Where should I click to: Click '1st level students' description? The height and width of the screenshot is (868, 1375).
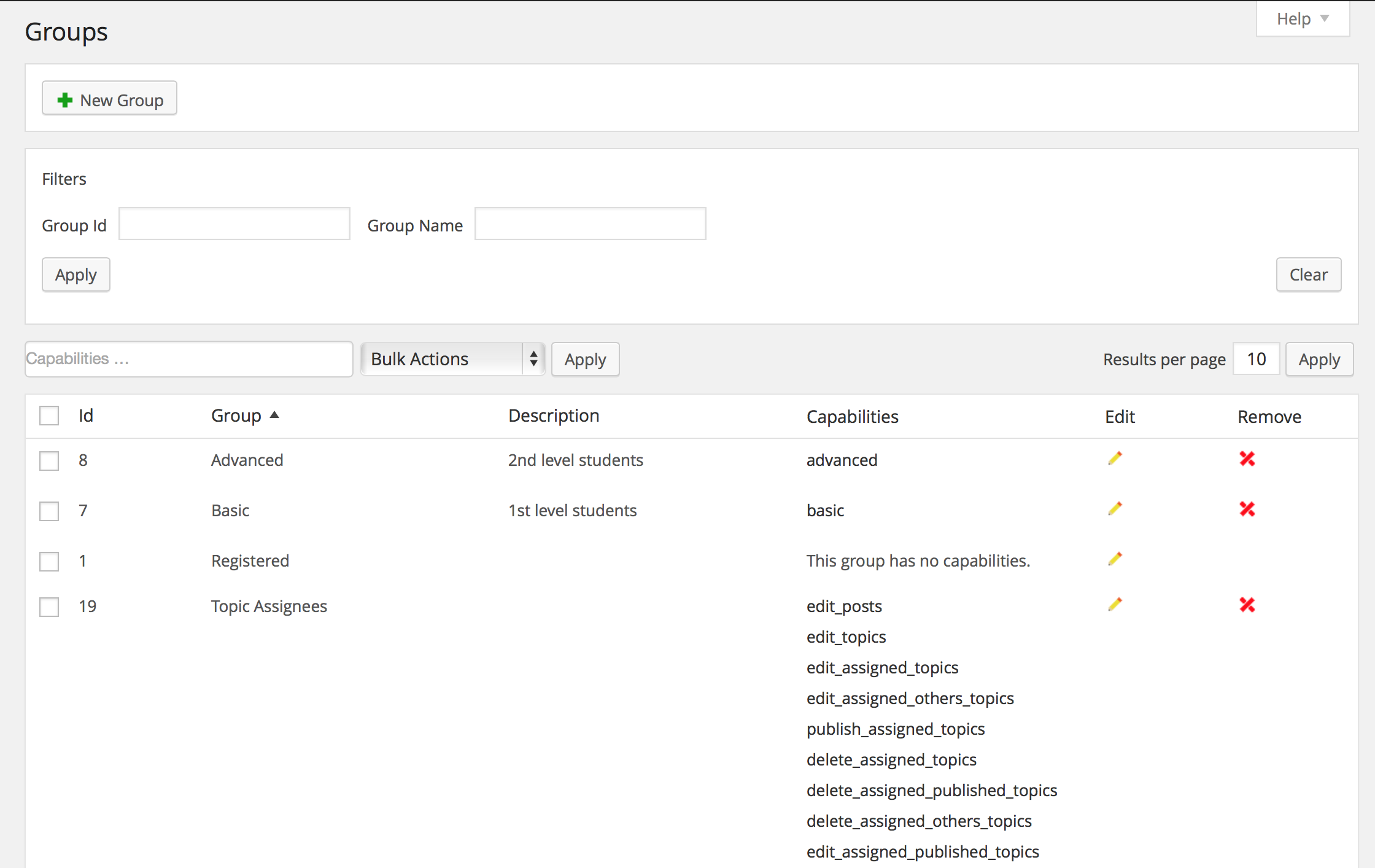(572, 510)
